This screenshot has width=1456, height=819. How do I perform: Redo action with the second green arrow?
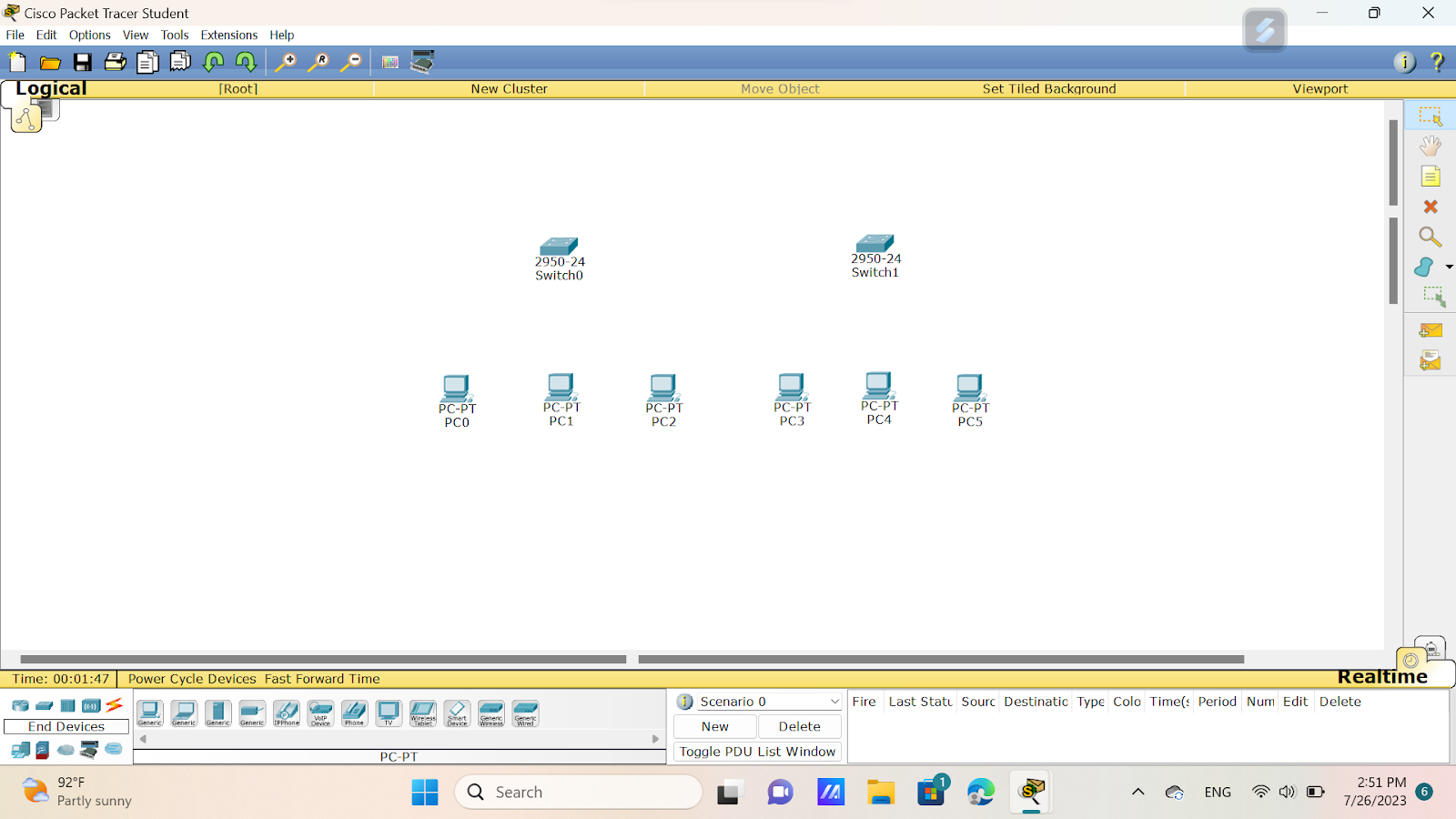[246, 62]
